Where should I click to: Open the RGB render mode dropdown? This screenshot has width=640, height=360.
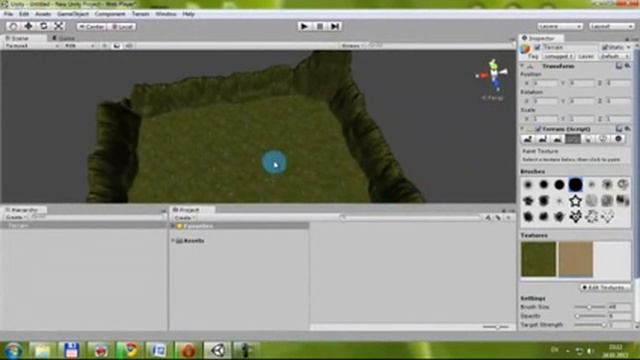80,46
